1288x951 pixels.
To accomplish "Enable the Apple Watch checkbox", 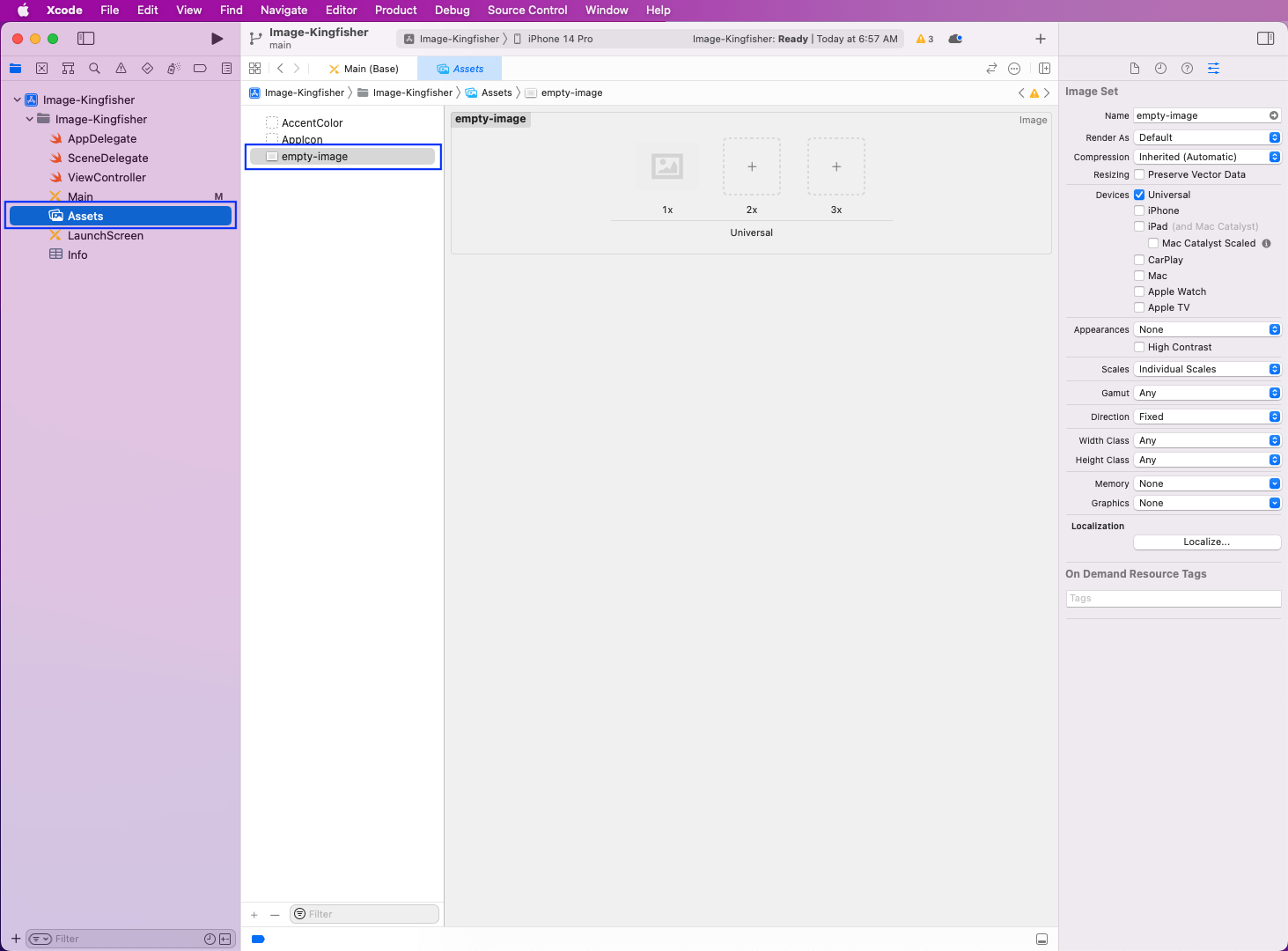I will pos(1139,291).
